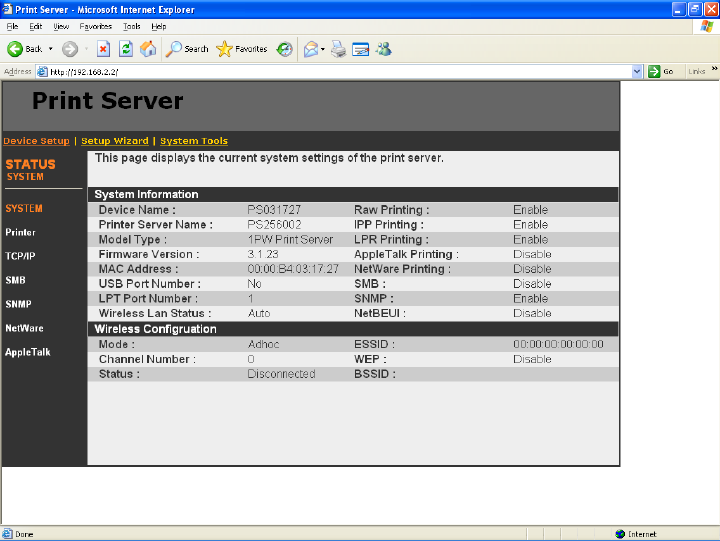Click the Wireless Lan Status value Auto
The image size is (720, 541).
click(259, 313)
